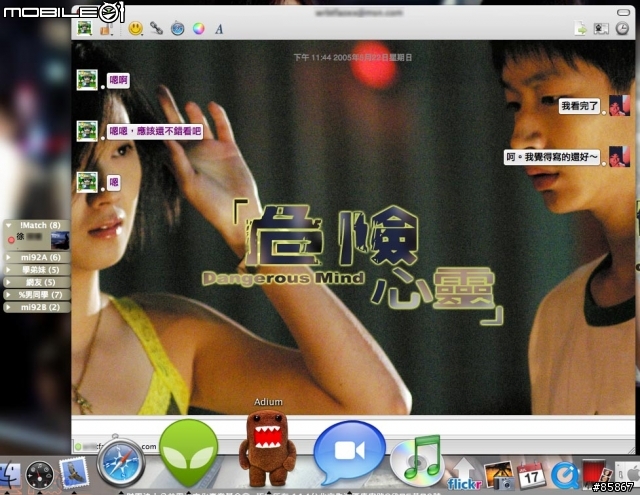Open the font panel with the A icon
Screen dimensions: 640x495
click(x=219, y=29)
